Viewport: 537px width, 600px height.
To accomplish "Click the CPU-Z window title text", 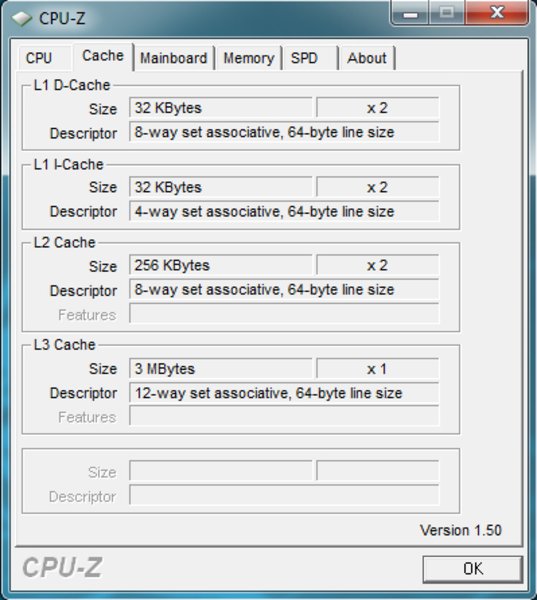I will [x=62, y=18].
